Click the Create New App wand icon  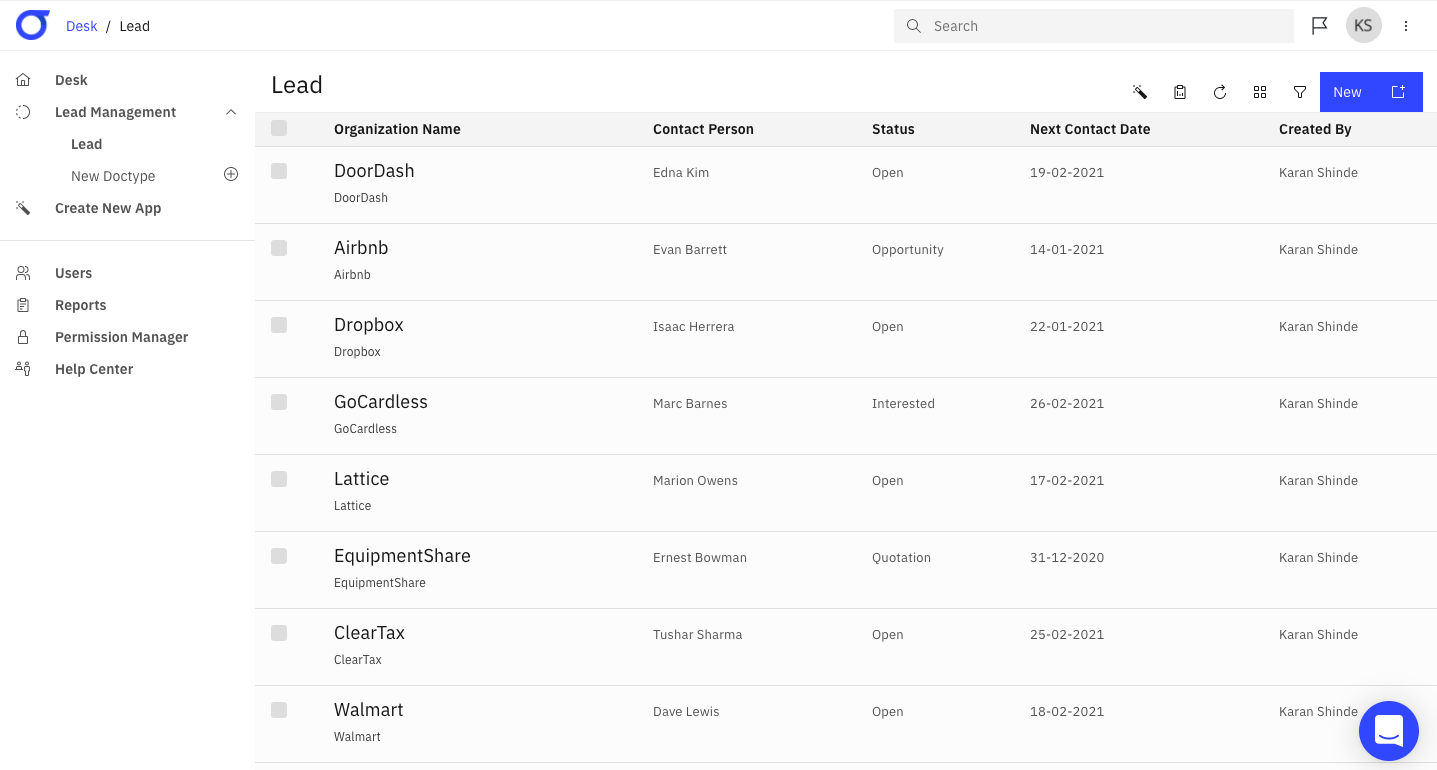(23, 208)
